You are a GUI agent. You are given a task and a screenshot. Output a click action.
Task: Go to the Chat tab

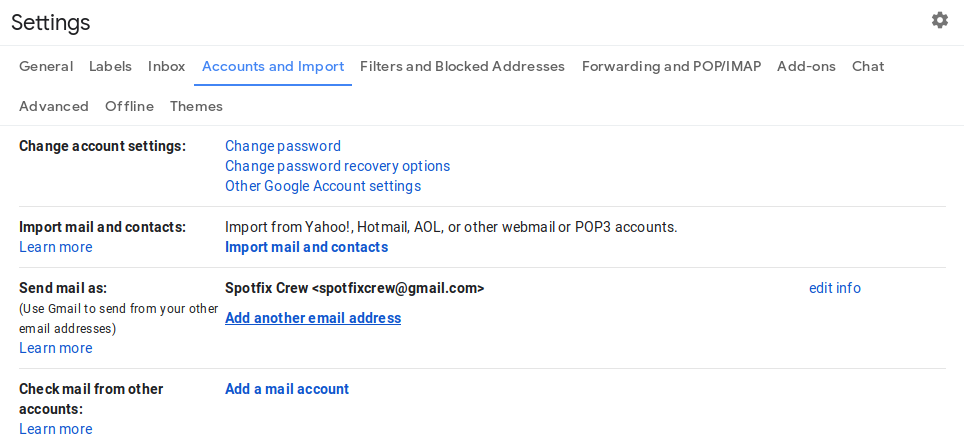[868, 66]
